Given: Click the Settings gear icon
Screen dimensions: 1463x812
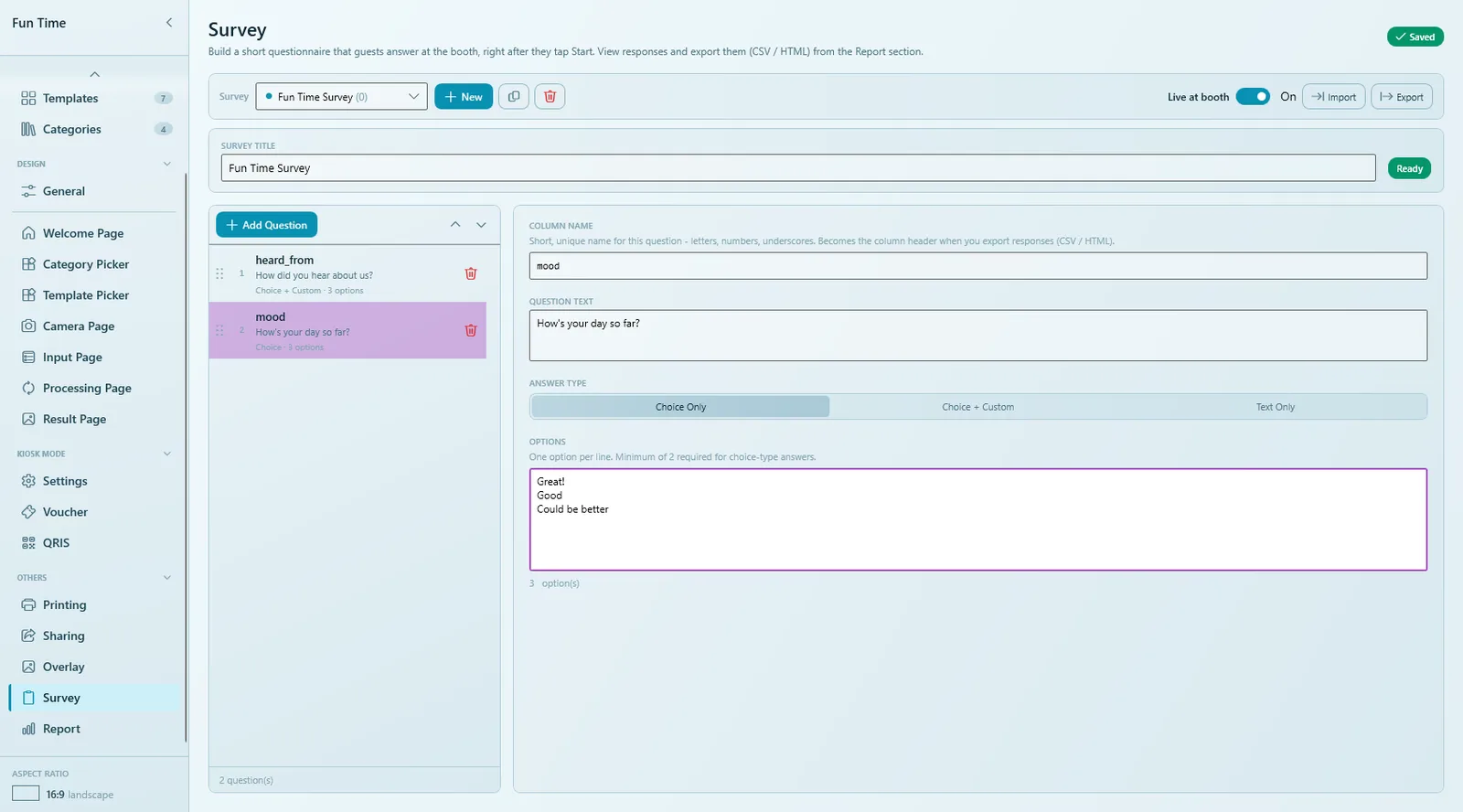Looking at the screenshot, I should coord(28,481).
